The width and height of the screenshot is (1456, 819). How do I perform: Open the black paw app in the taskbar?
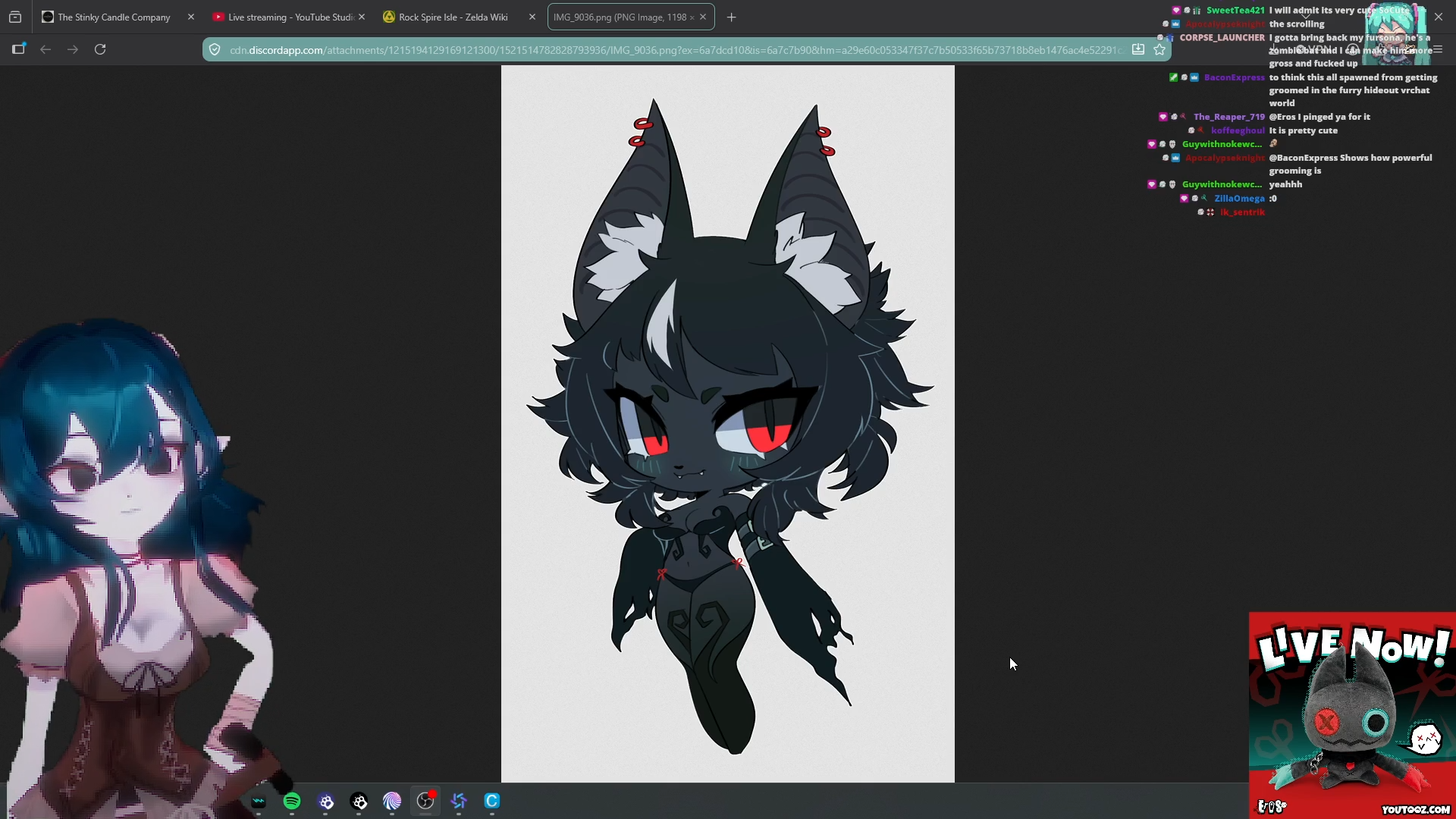point(359,801)
